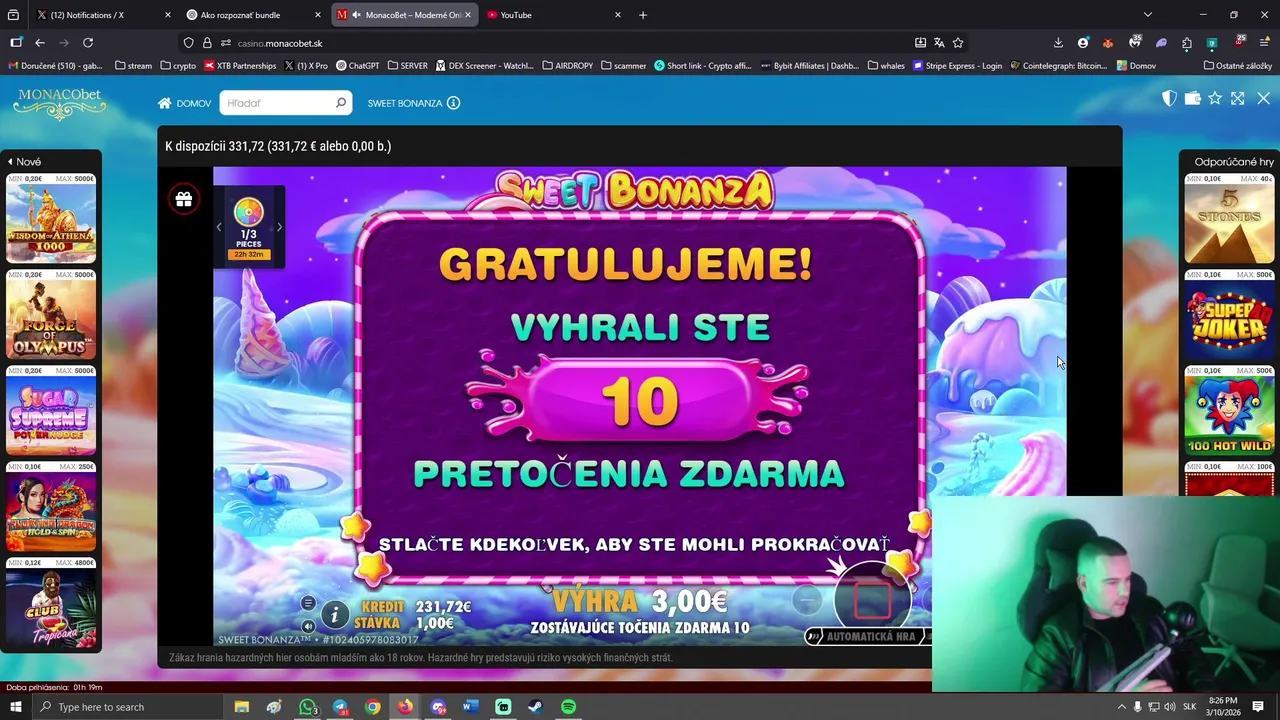
Task: Show hidden system tray icons
Action: pos(1121,707)
